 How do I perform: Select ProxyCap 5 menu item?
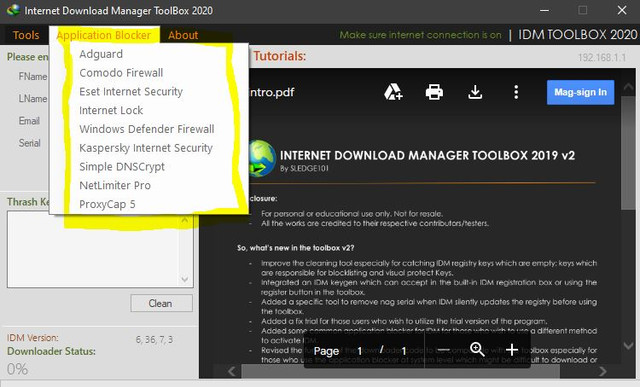(x=107, y=204)
